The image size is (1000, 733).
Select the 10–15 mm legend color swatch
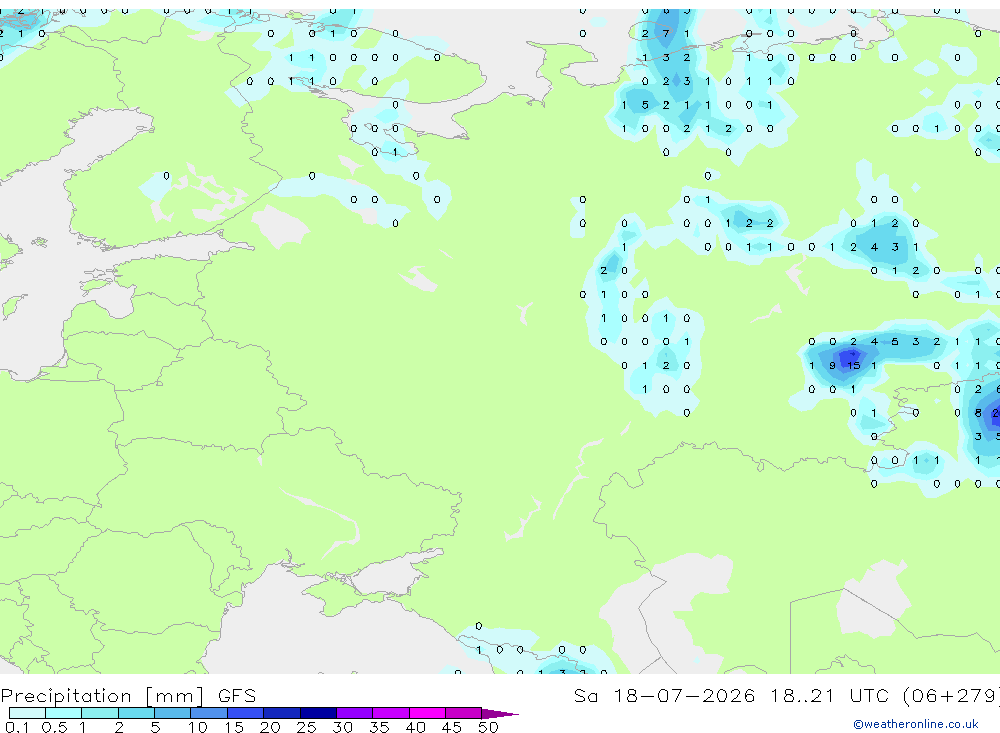point(209,713)
